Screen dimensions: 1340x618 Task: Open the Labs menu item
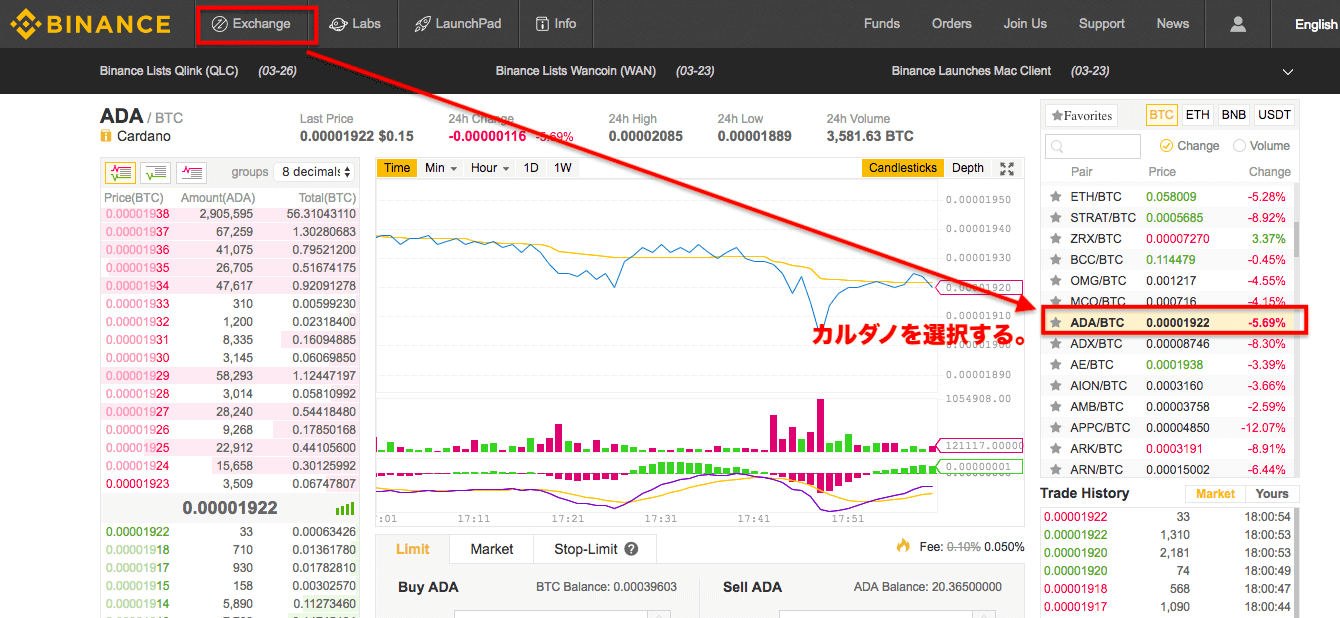pos(355,24)
